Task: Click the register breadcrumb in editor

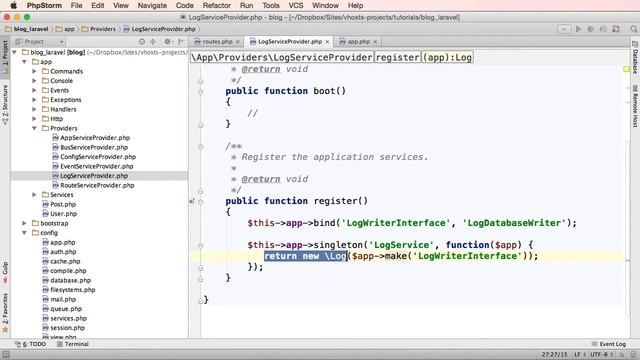Action: (397, 58)
